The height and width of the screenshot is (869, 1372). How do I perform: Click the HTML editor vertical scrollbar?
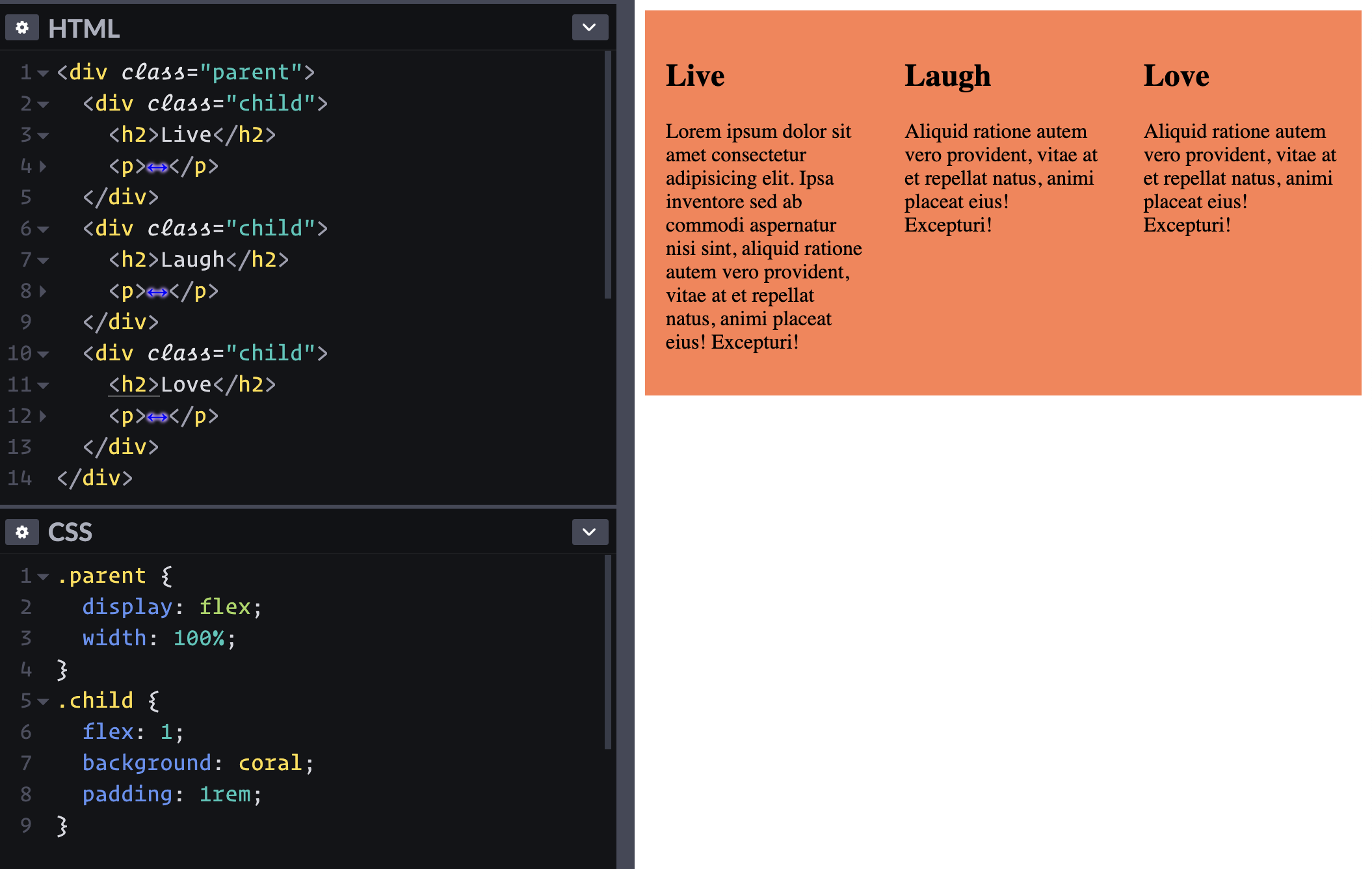(608, 174)
